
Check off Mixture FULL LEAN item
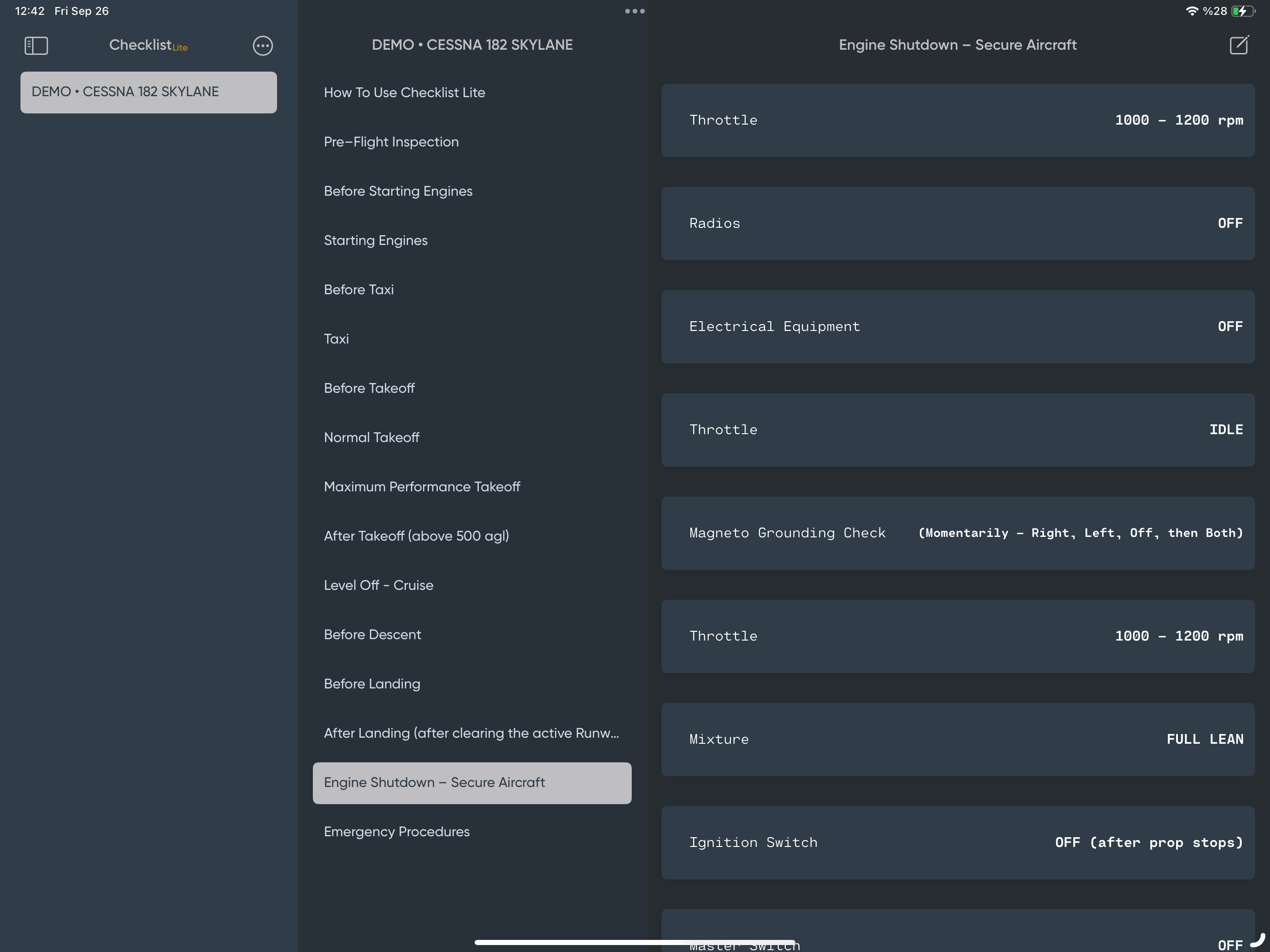[958, 740]
